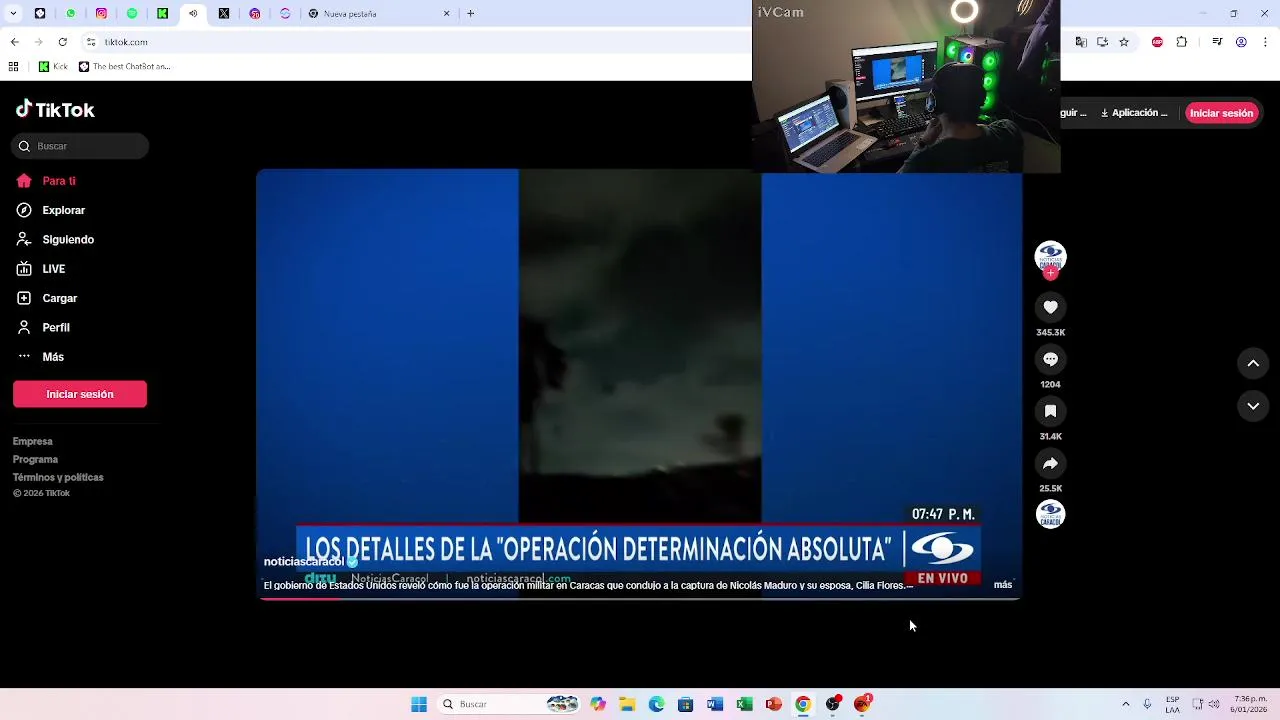Screen dimensions: 1280x720
Task: Open the ABP Adblock extension
Action: coord(1158,42)
